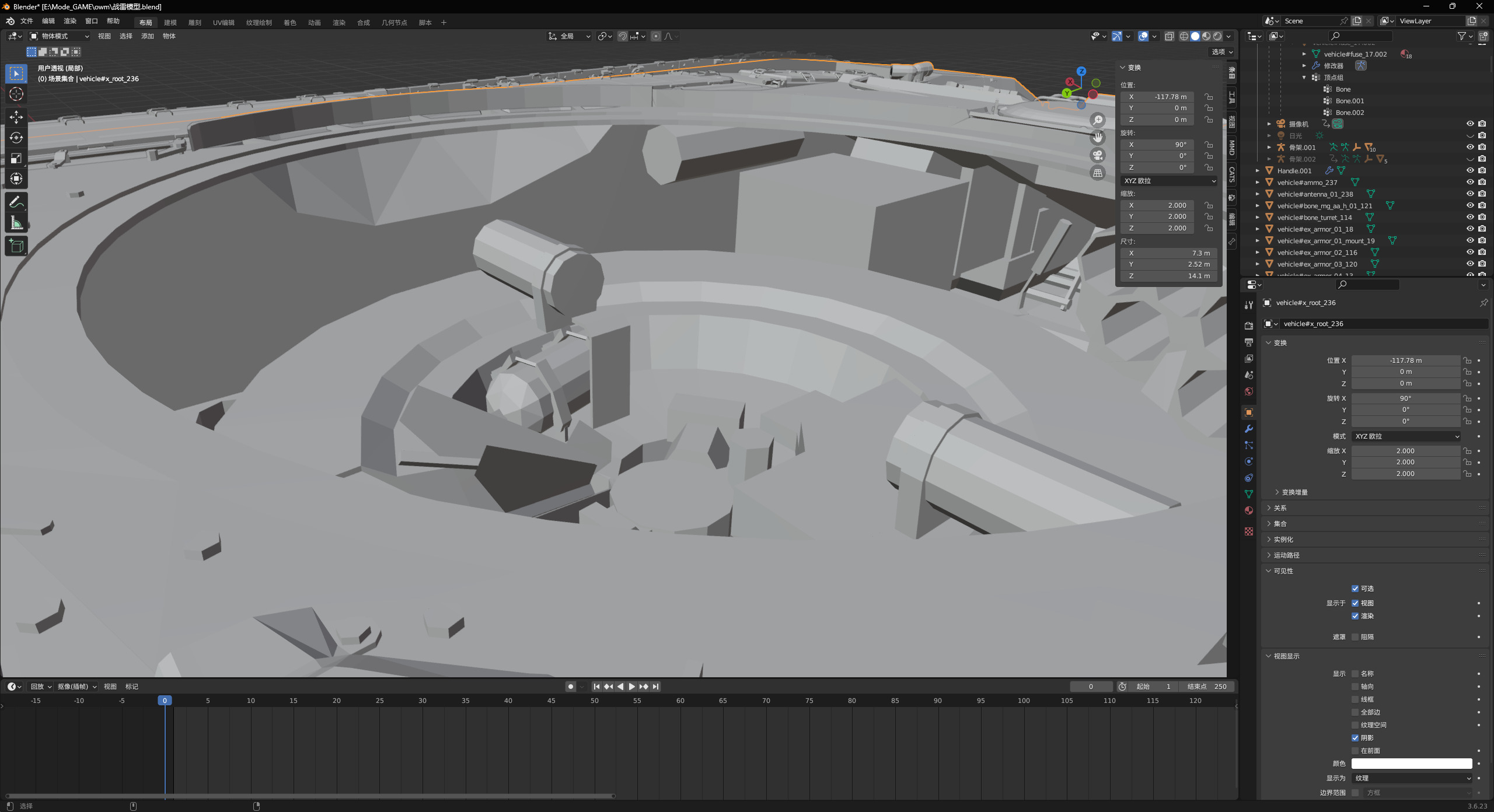This screenshot has width=1494, height=812.
Task: Expand the 关系 (Relations) panel
Action: point(1280,508)
